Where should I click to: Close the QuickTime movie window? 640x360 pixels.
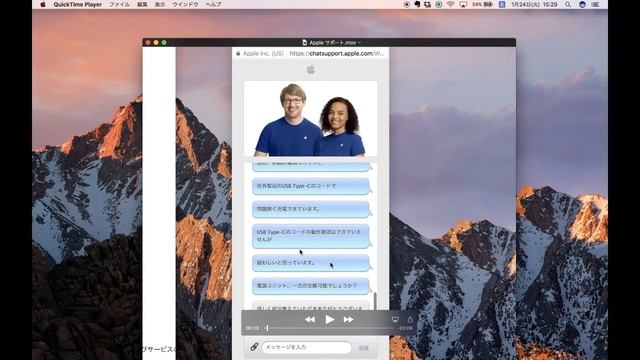(148, 42)
